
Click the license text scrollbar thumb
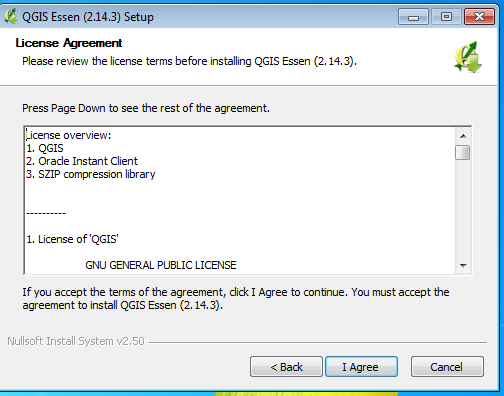click(463, 152)
